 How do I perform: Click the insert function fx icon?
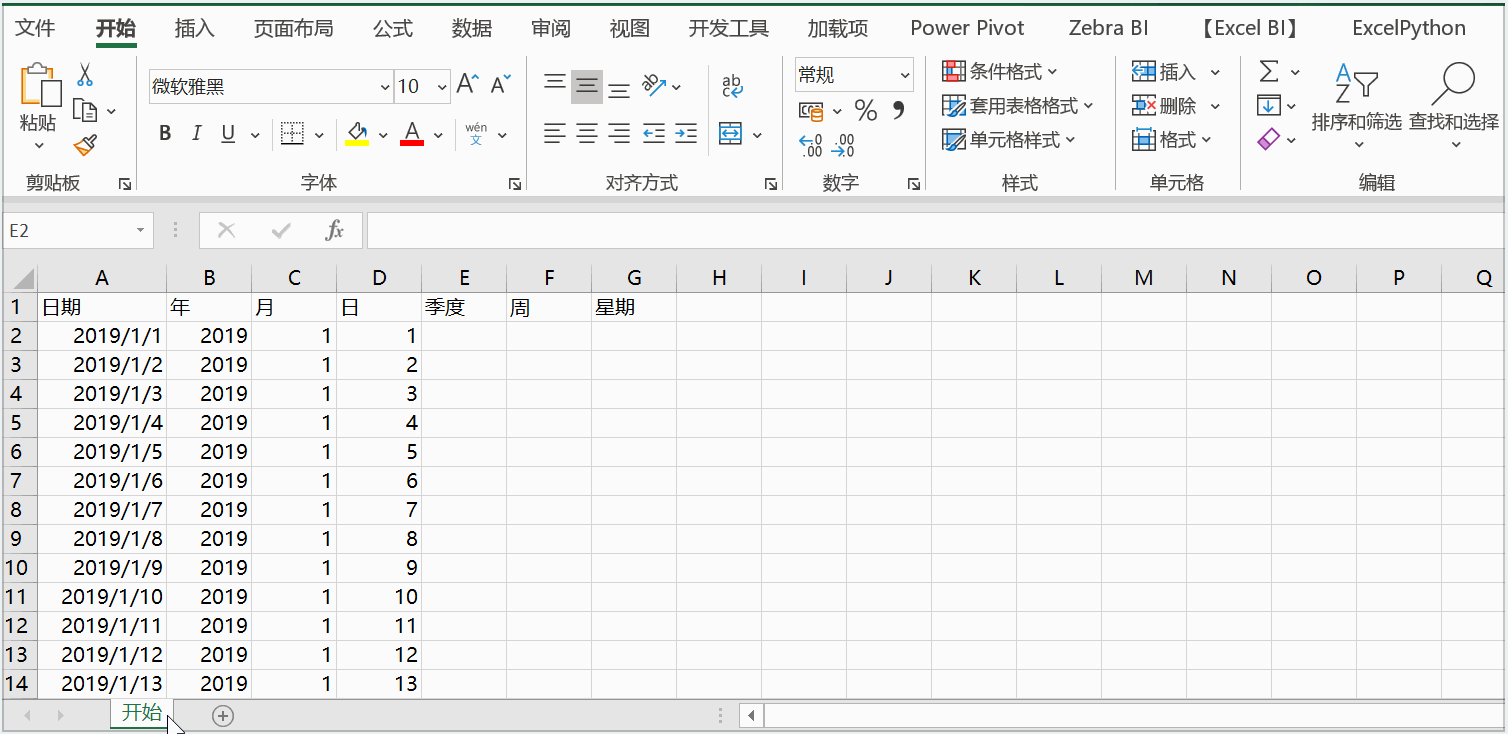pyautogui.click(x=335, y=231)
